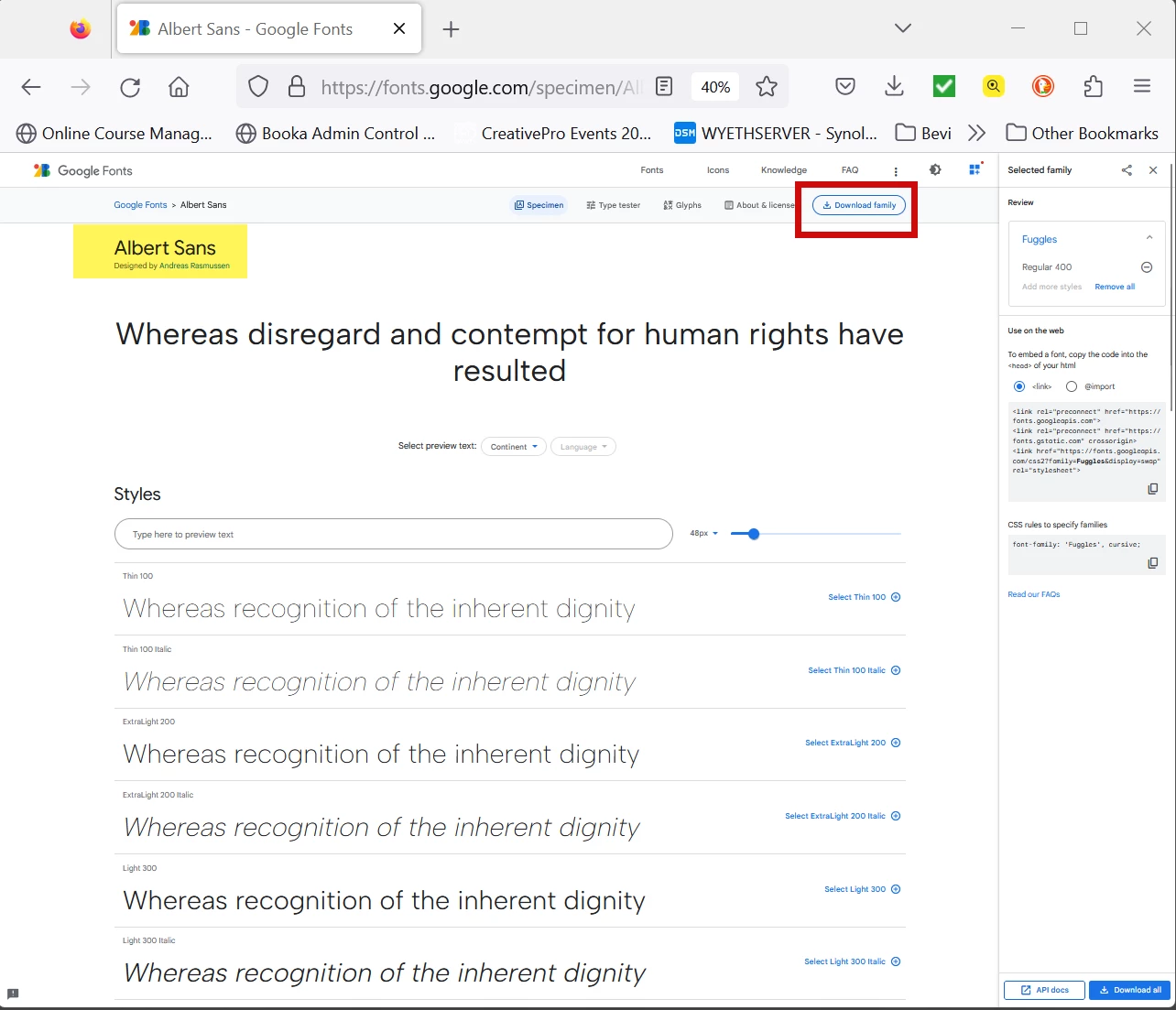Switch to the Type tester tab
The height and width of the screenshot is (1010, 1176).
tap(613, 205)
